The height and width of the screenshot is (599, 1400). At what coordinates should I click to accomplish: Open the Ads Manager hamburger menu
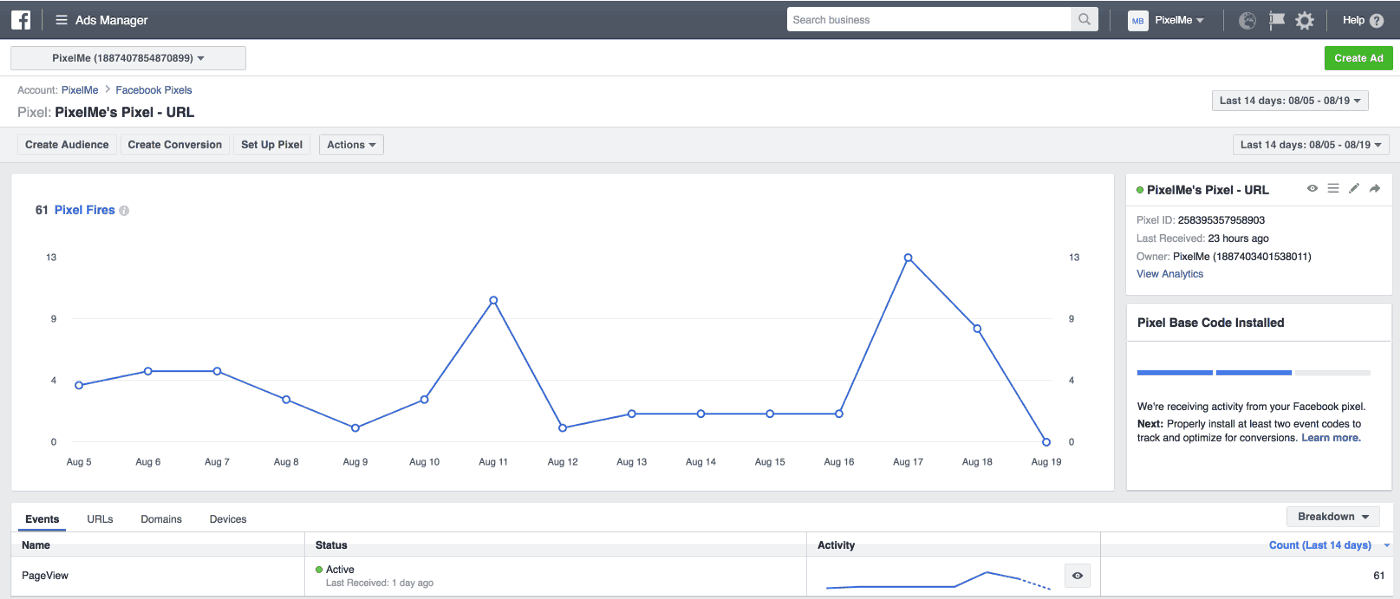tap(62, 20)
